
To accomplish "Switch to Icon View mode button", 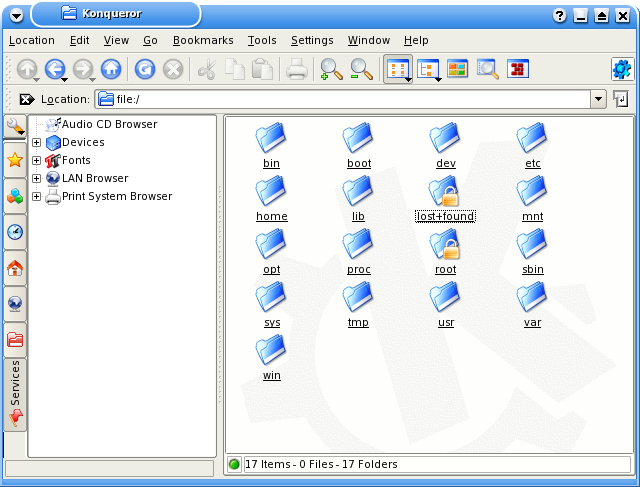I will (x=397, y=69).
